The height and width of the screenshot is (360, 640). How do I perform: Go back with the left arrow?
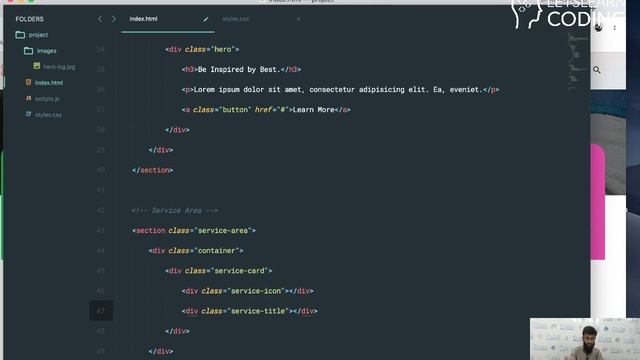click(100, 19)
